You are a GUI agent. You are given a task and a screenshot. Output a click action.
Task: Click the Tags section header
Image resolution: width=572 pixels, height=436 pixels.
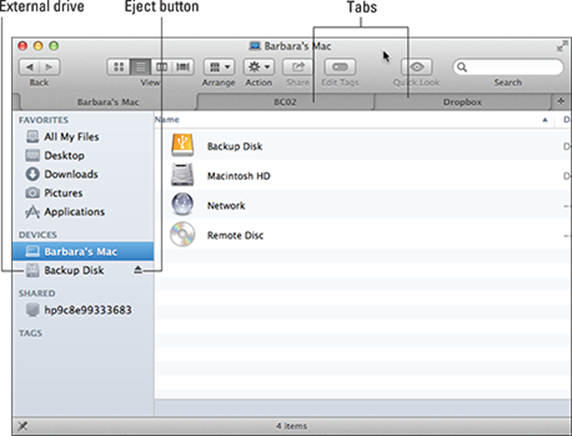point(30,333)
